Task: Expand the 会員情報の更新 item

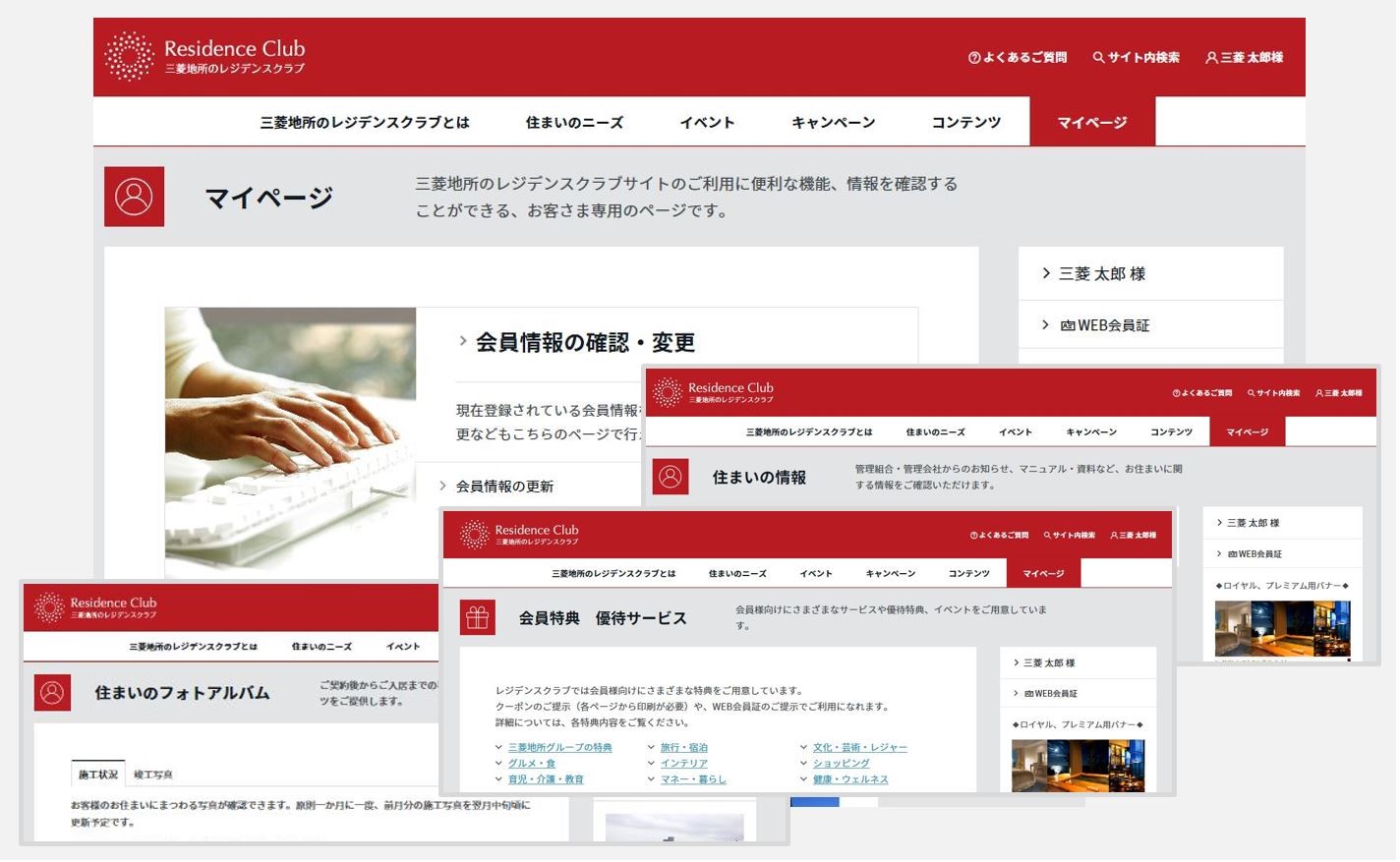Action: [503, 487]
